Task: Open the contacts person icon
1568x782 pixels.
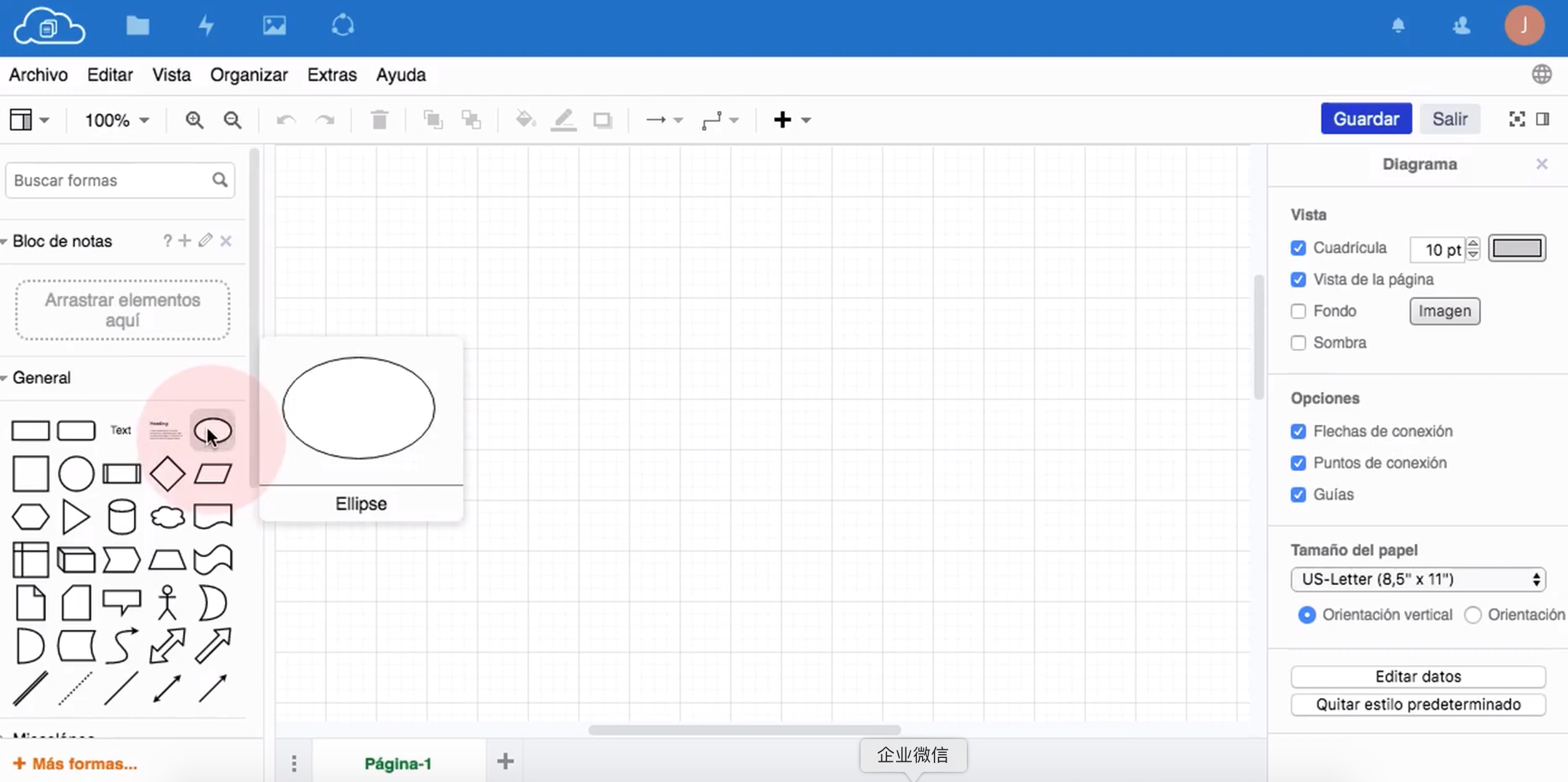Action: pyautogui.click(x=1461, y=26)
